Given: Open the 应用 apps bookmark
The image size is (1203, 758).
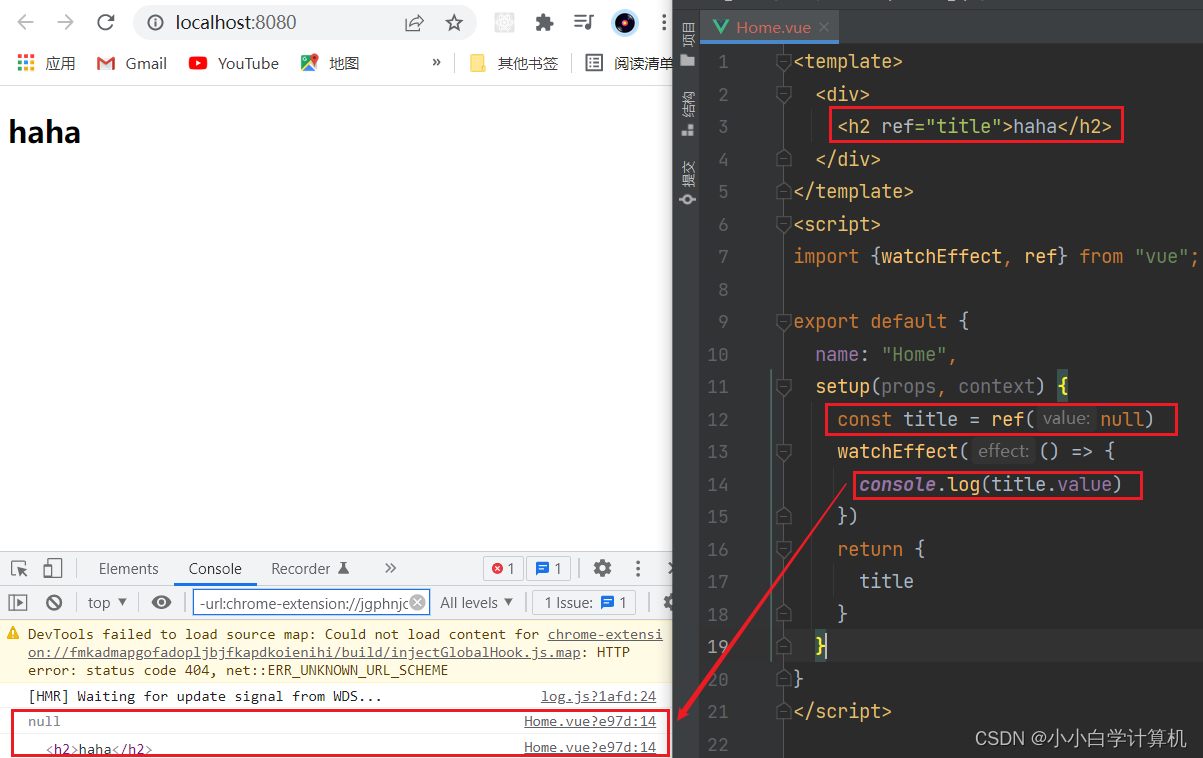Looking at the screenshot, I should tap(46, 63).
